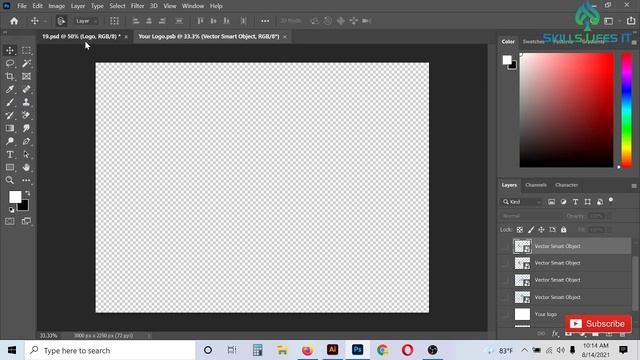Select the Zoom tool
Viewport: 640px width, 360px height.
[x=10, y=180]
